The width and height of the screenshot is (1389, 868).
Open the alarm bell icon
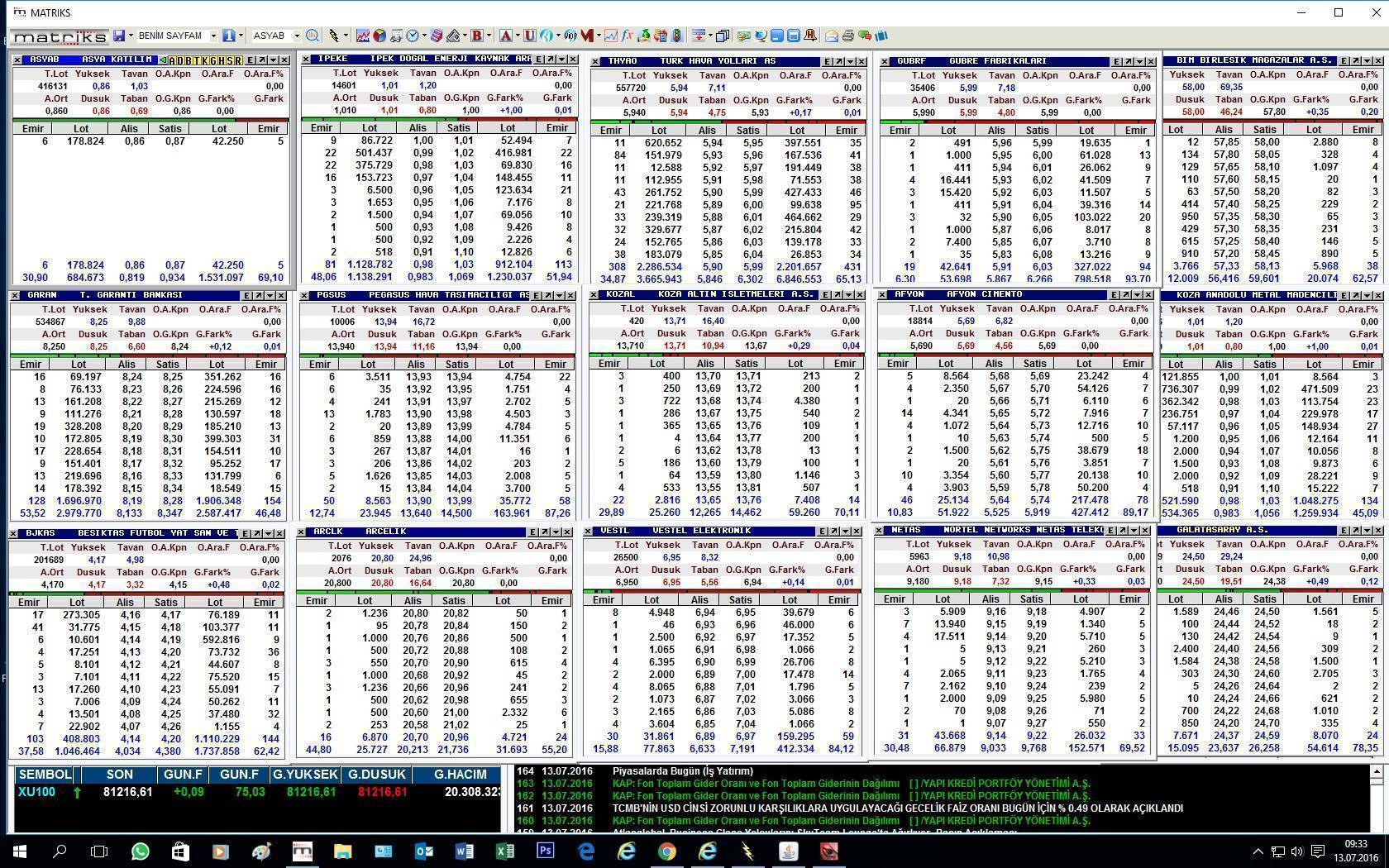point(810,36)
